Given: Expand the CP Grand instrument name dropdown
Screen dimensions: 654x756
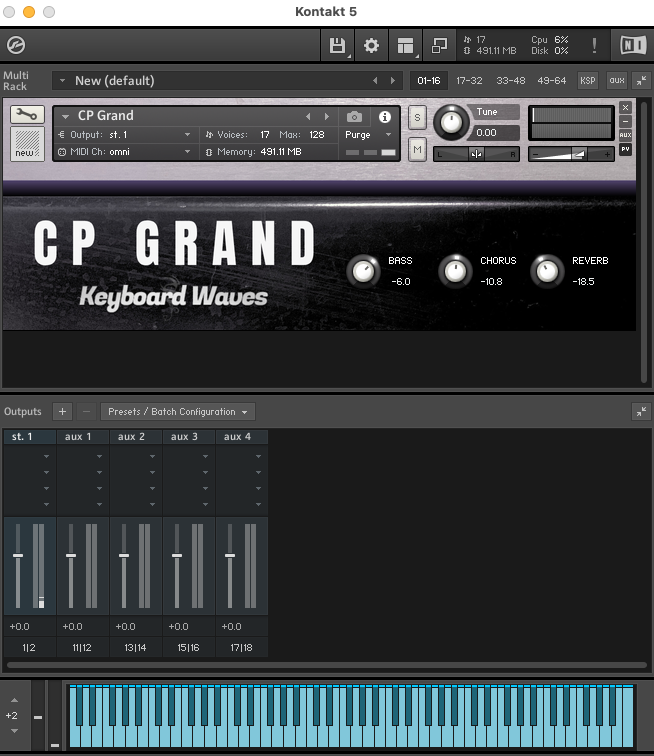Looking at the screenshot, I should point(66,117).
